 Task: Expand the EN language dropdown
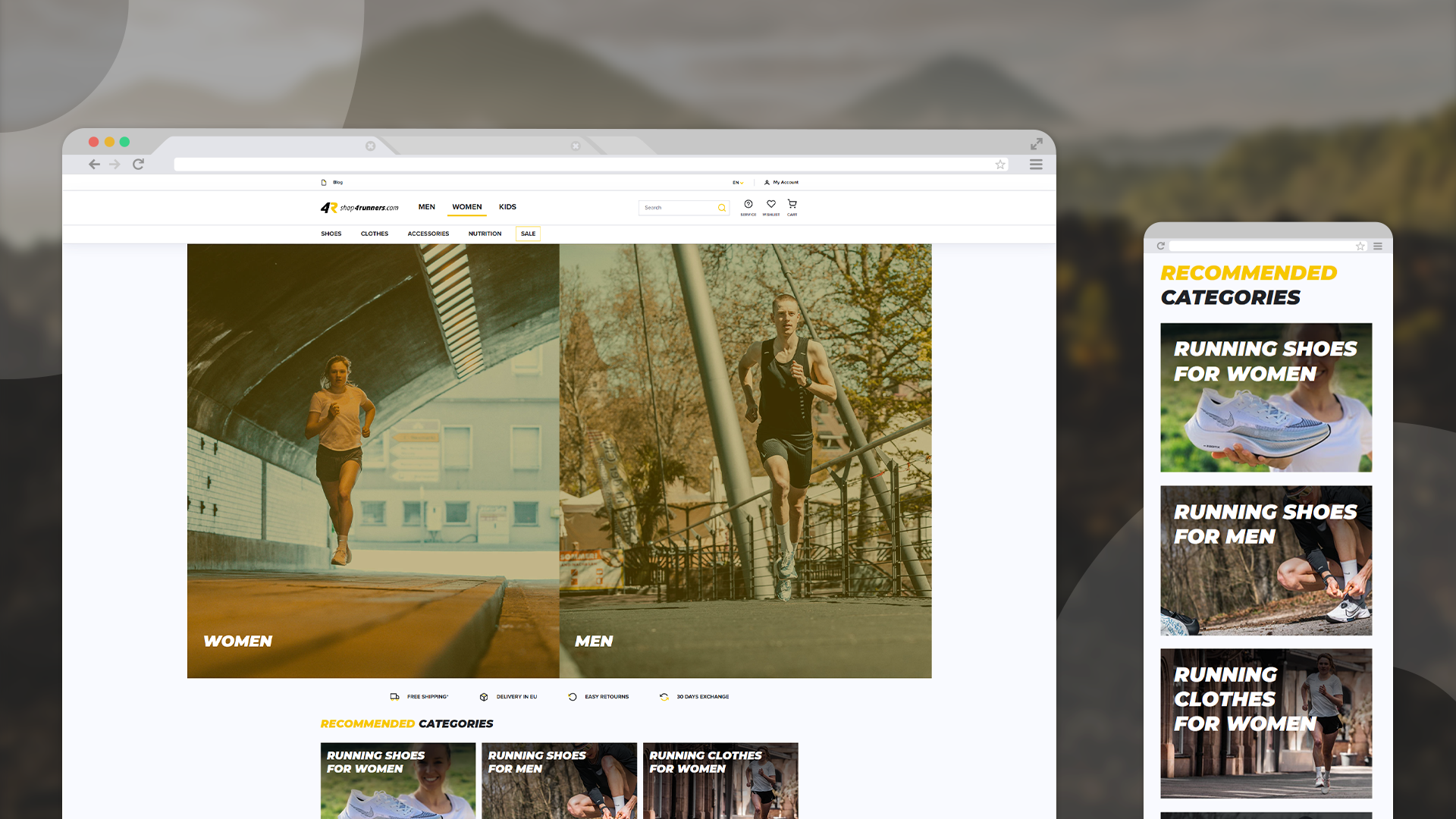point(737,183)
